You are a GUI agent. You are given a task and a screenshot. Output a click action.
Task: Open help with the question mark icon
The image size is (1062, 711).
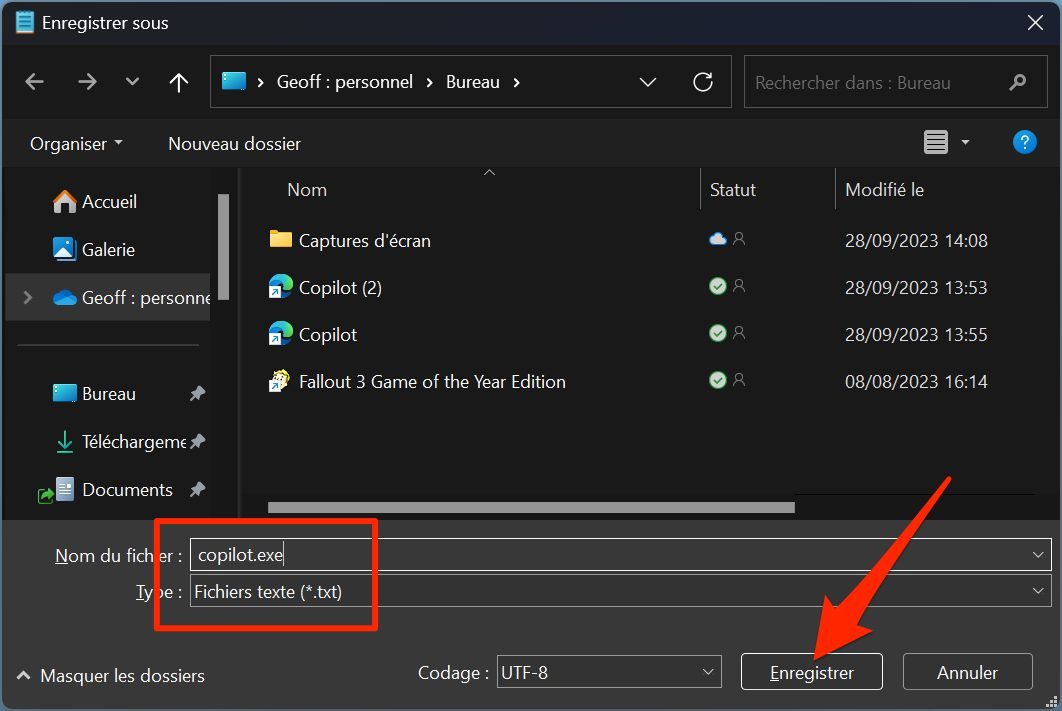click(x=1024, y=142)
